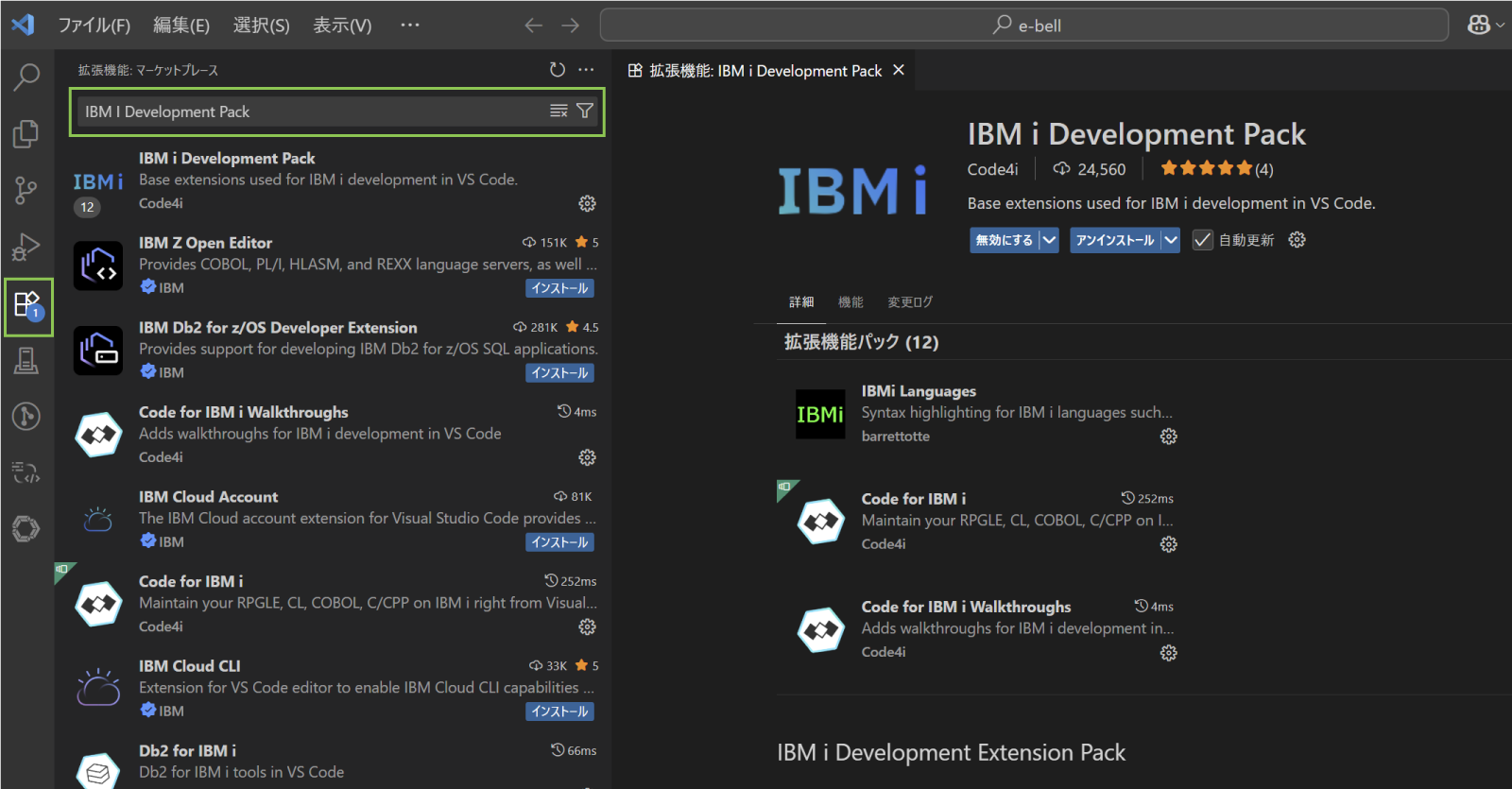The width and height of the screenshot is (1512, 789).
Task: Select the IBM i Development Pack editor tab
Action: [x=765, y=71]
